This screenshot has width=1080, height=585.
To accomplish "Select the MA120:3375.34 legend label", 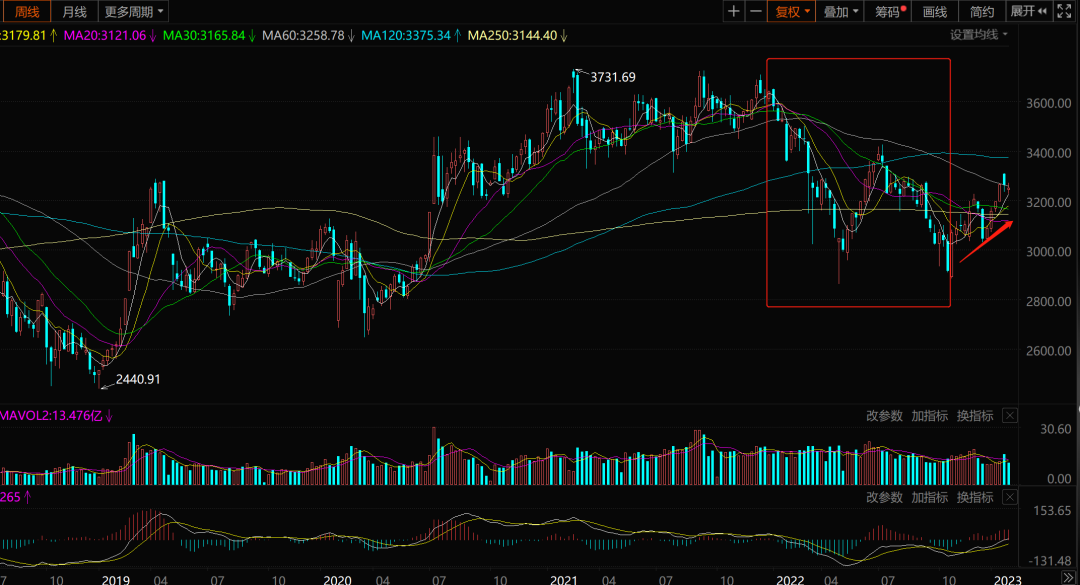I will (406, 35).
